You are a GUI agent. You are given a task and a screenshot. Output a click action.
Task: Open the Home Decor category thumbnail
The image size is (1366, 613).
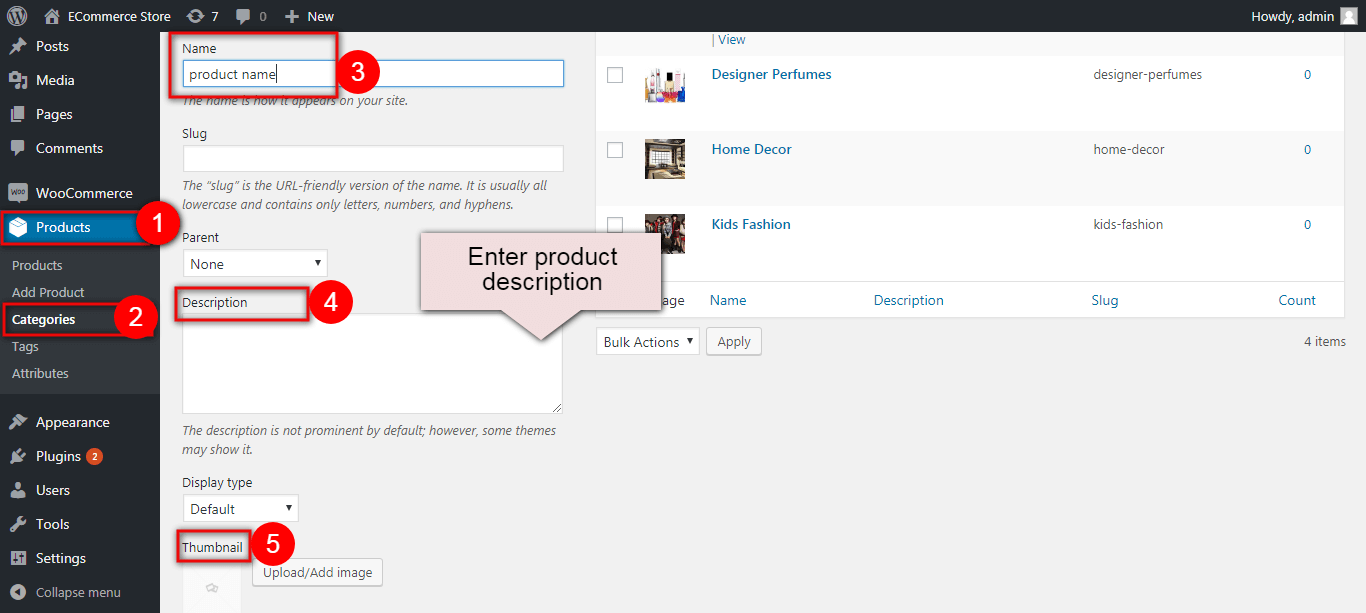click(665, 159)
